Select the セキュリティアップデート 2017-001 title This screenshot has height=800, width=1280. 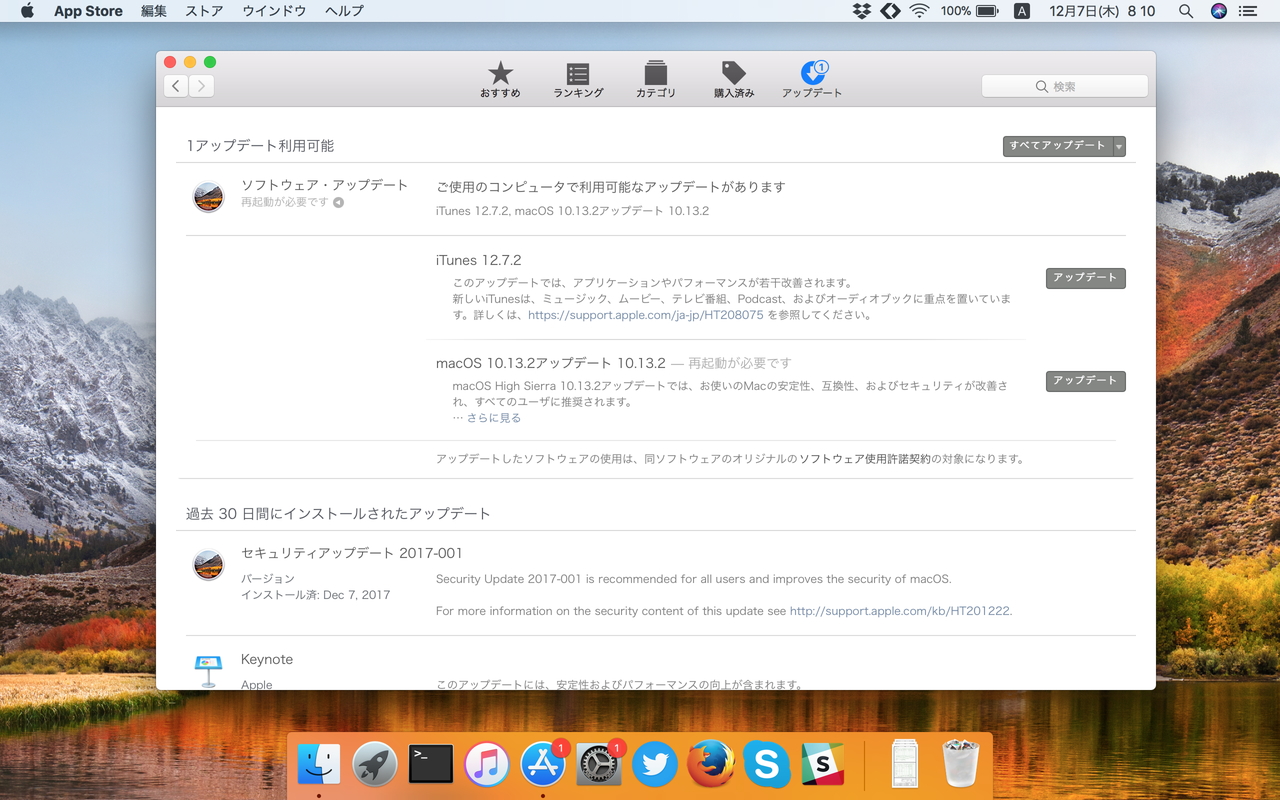click(x=352, y=553)
